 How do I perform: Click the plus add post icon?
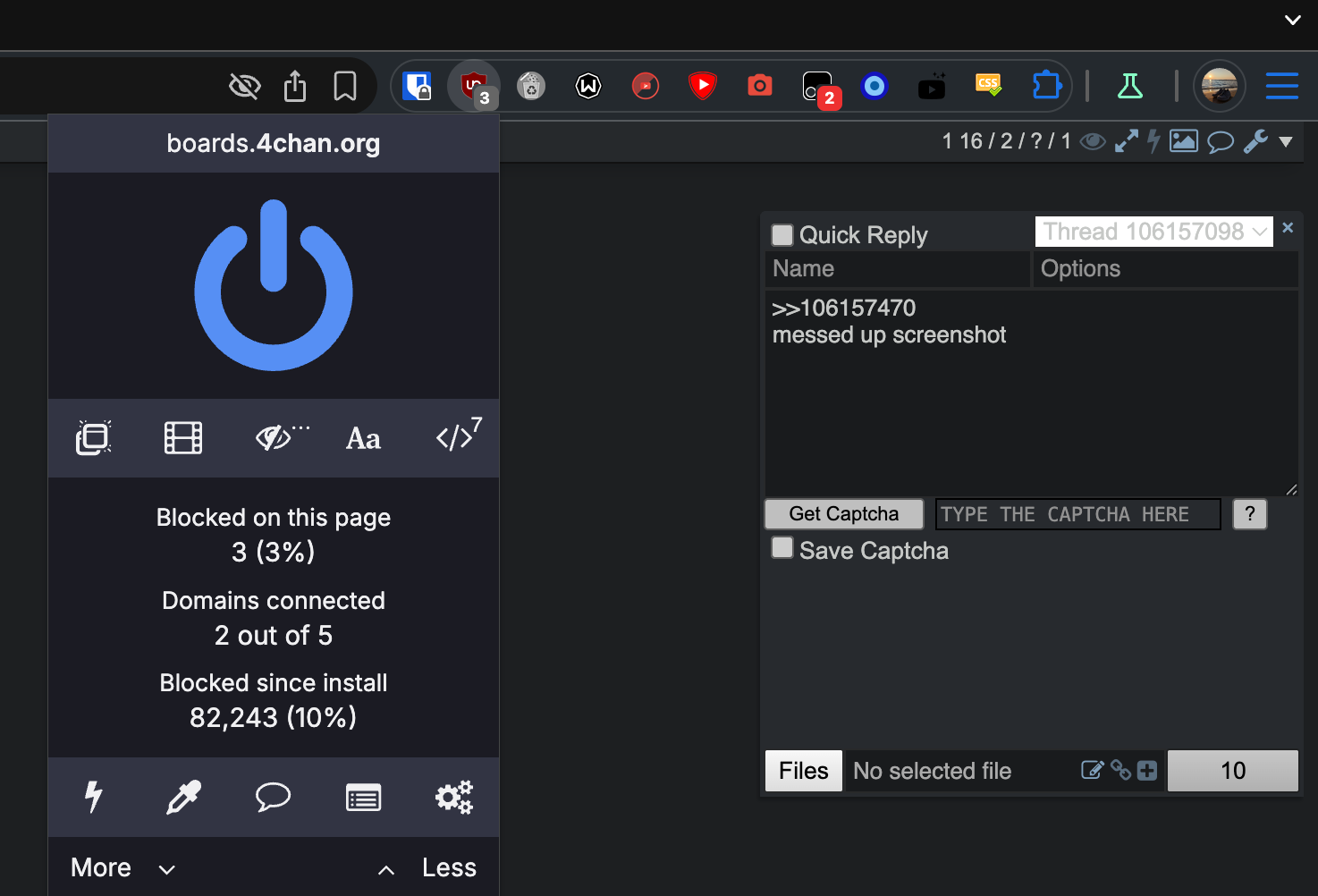[1147, 771]
